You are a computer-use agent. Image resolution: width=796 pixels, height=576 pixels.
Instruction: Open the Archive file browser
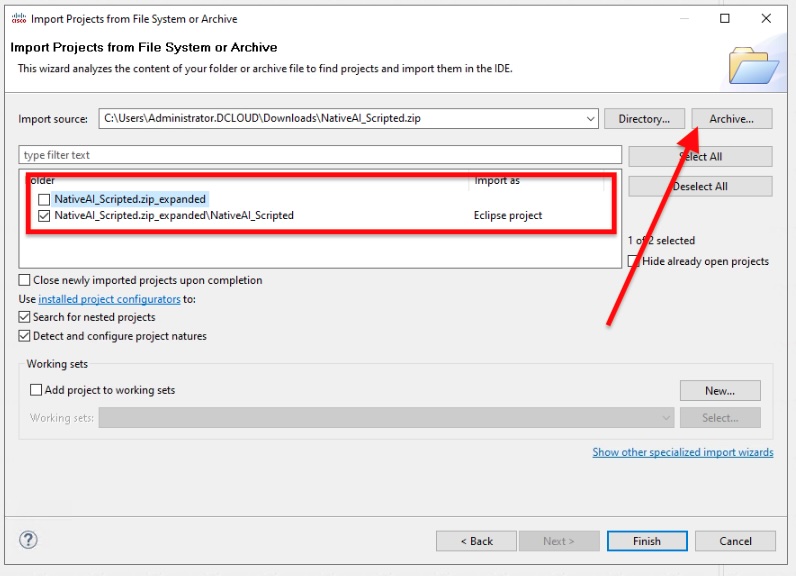[731, 119]
